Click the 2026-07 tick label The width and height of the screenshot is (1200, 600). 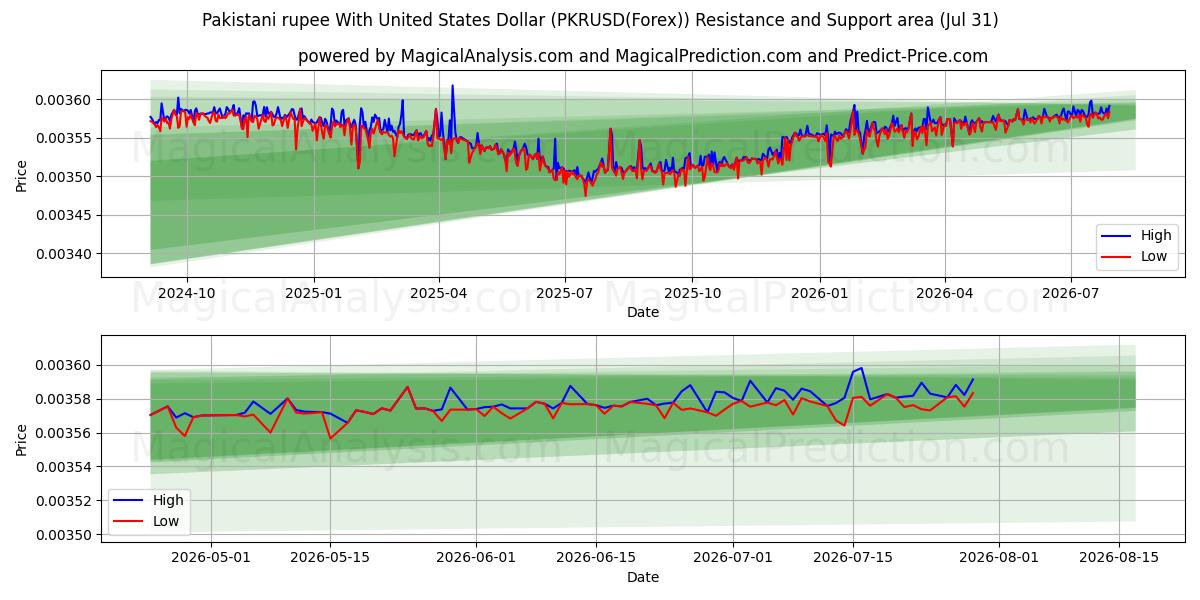1070,293
